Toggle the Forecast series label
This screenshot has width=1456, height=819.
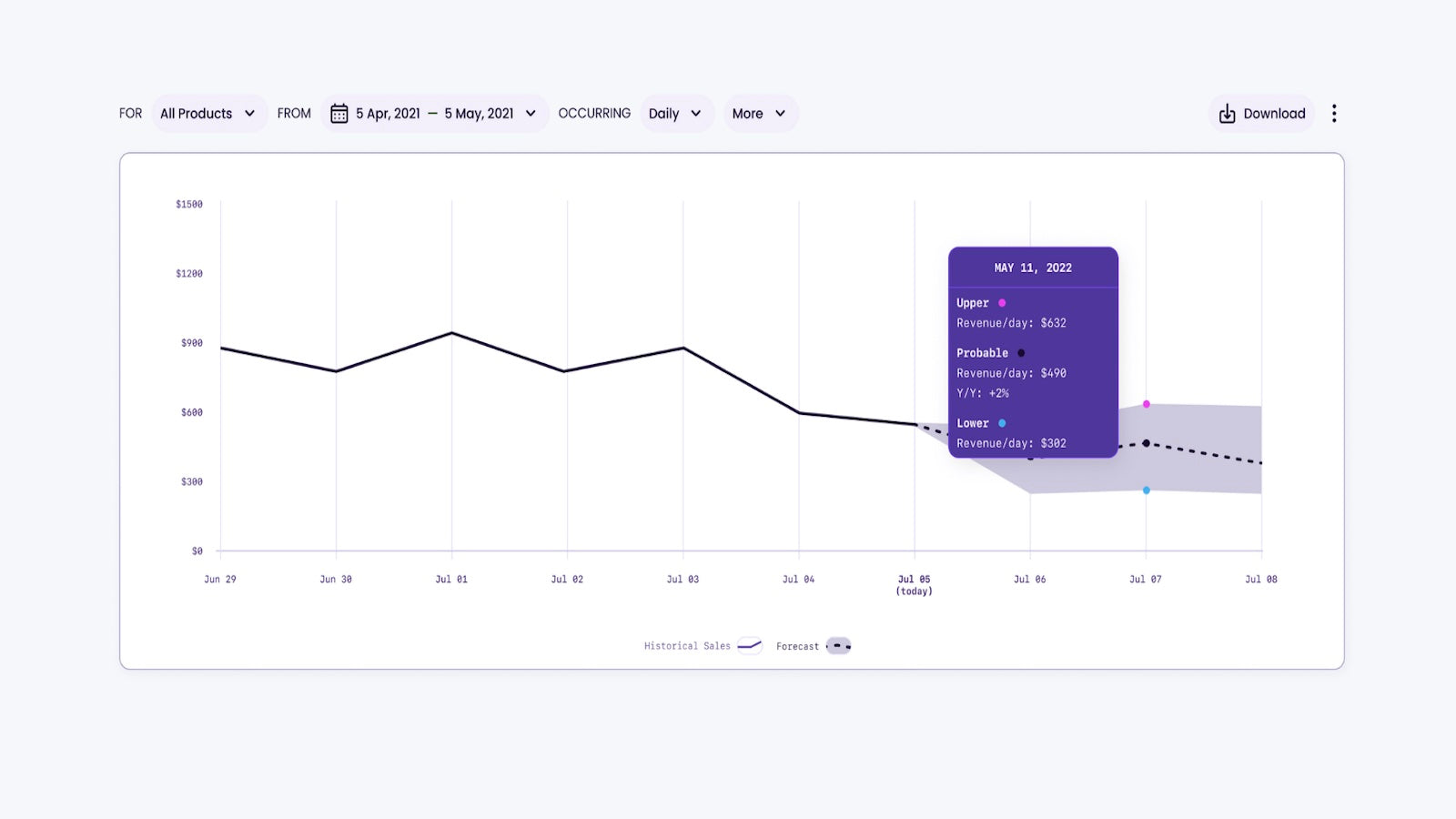pyautogui.click(x=797, y=646)
